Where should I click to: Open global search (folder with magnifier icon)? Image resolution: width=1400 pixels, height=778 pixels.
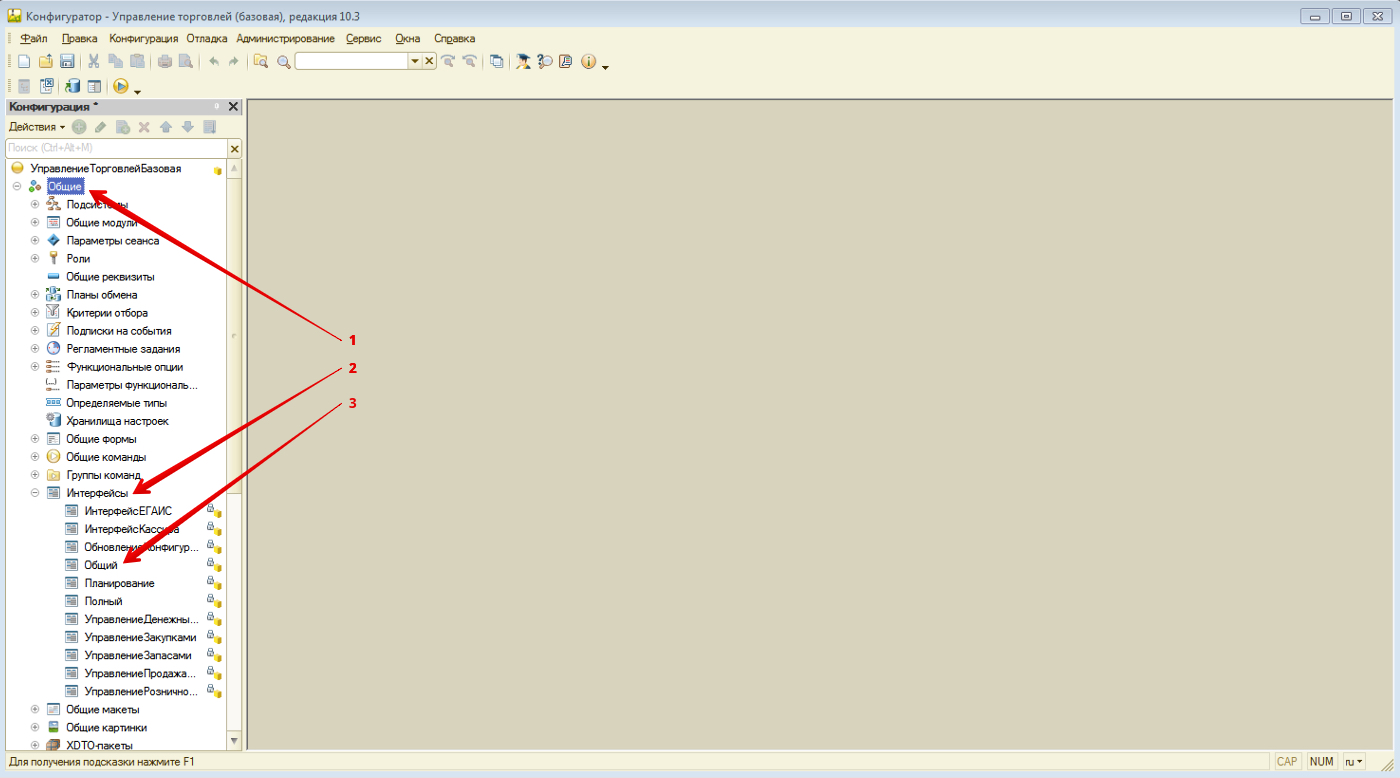261,61
